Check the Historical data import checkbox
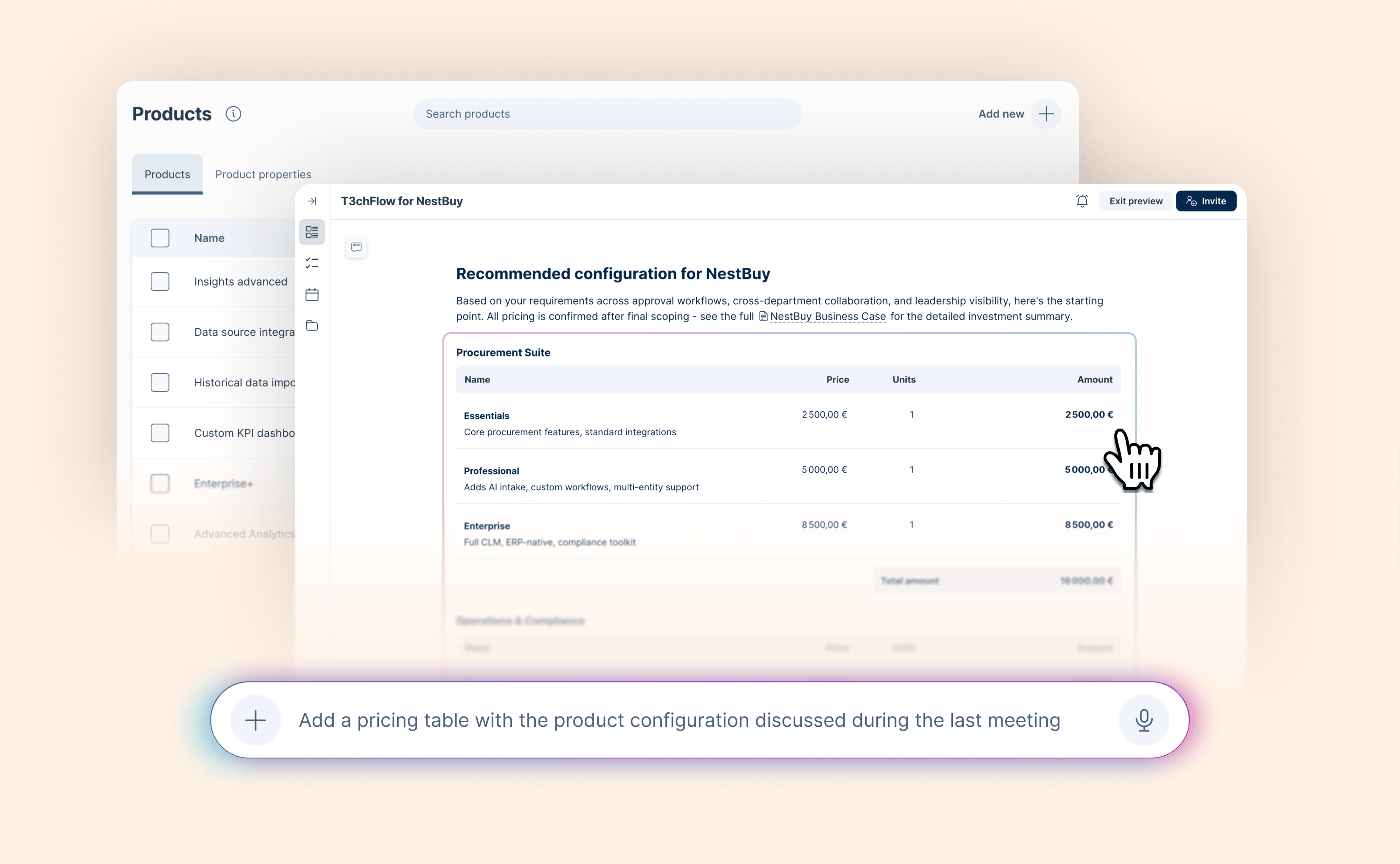The width and height of the screenshot is (1400, 864). point(160,382)
